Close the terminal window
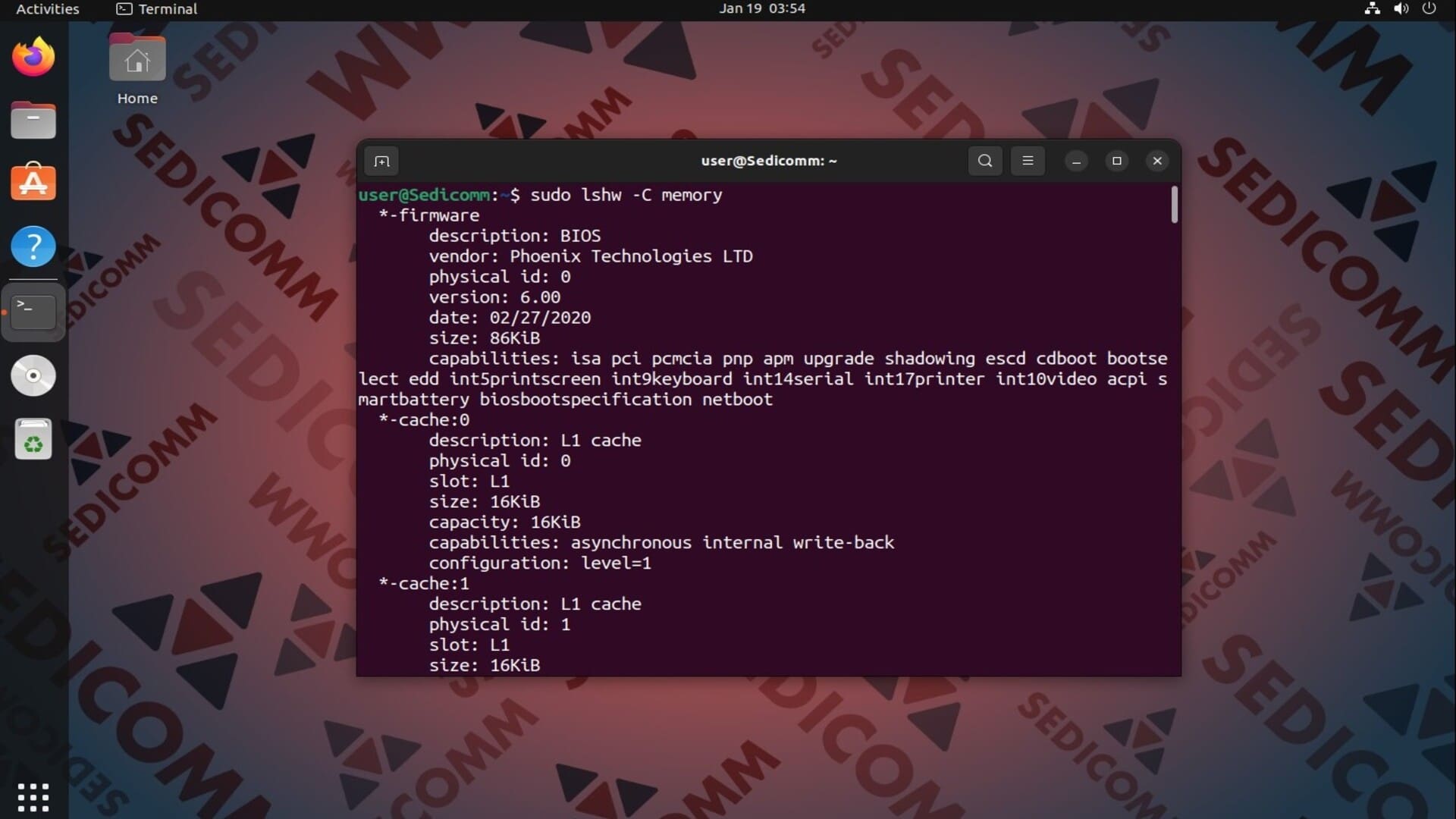Viewport: 1456px width, 819px height. 1157,161
